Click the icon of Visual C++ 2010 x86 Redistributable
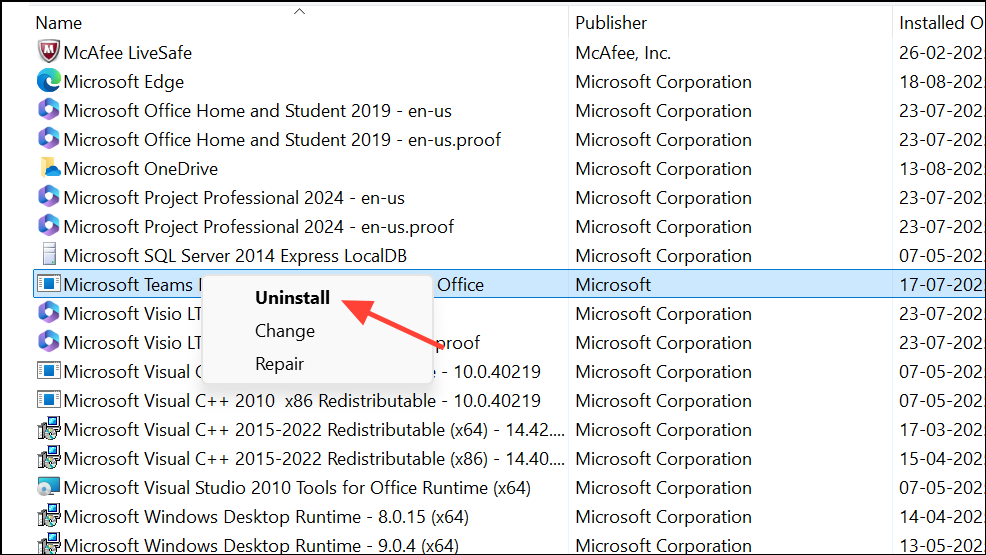This screenshot has width=986, height=555. click(x=48, y=400)
